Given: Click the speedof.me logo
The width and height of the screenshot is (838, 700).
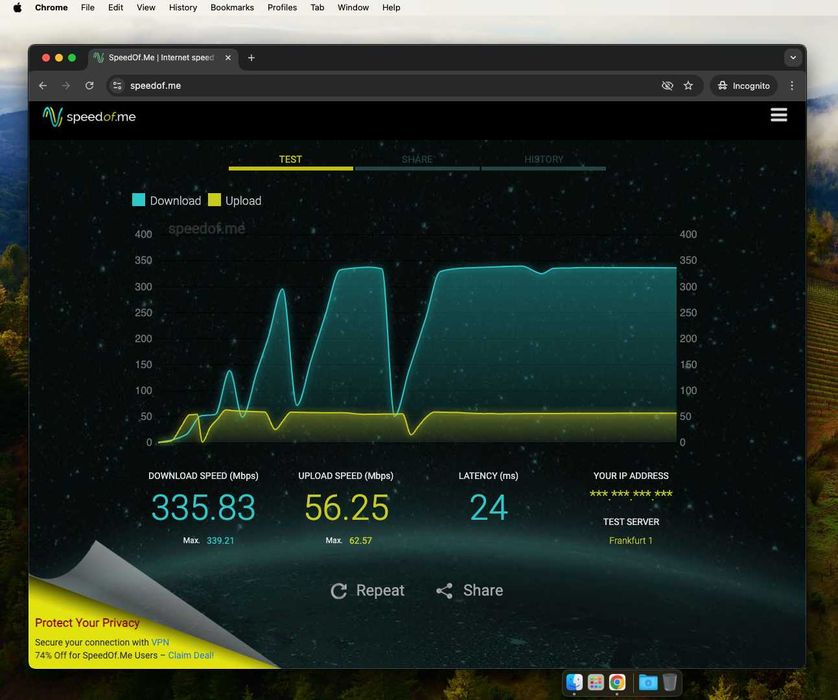Looking at the screenshot, I should click(x=89, y=116).
